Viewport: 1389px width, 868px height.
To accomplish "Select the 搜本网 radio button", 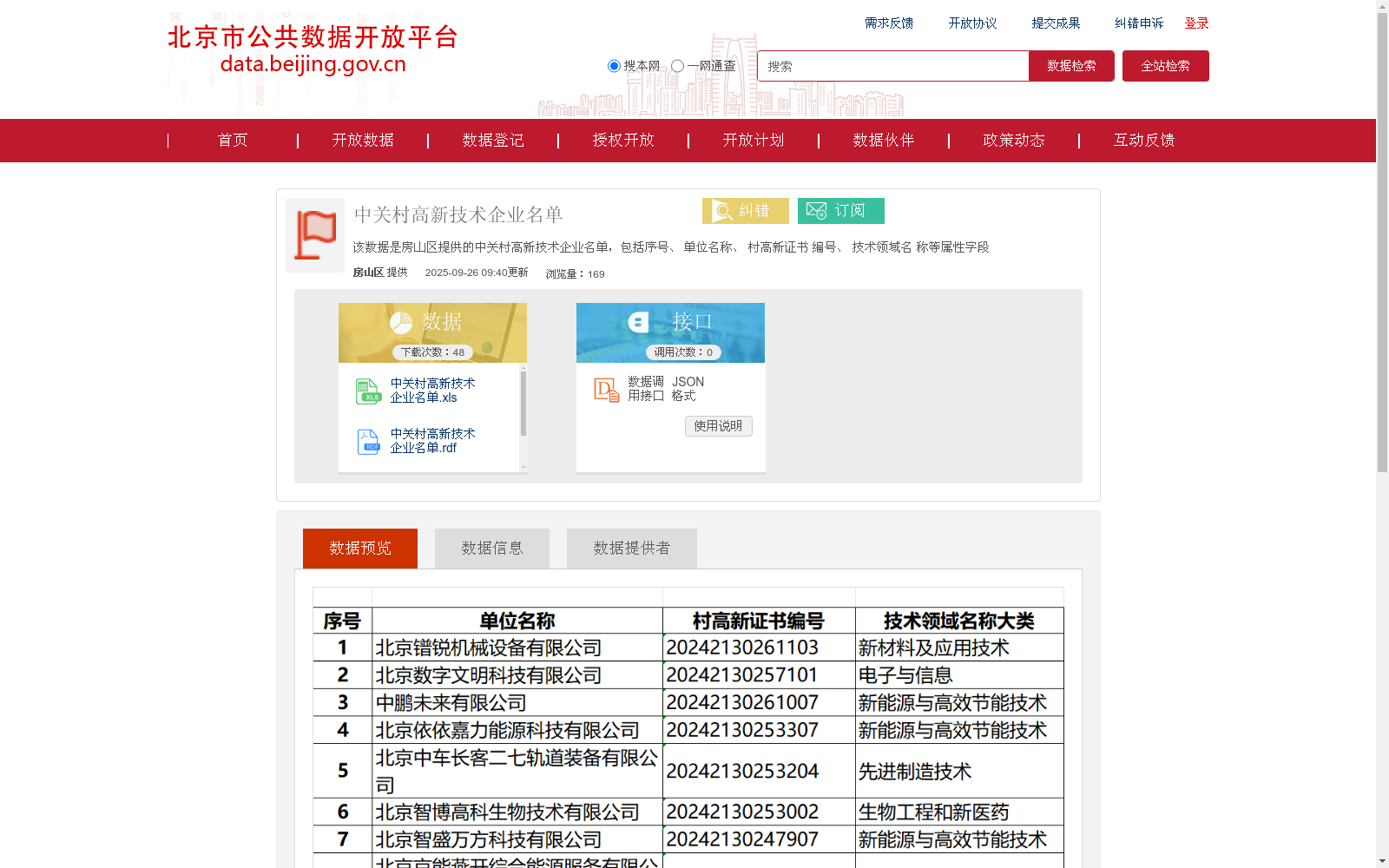I will tap(614, 66).
